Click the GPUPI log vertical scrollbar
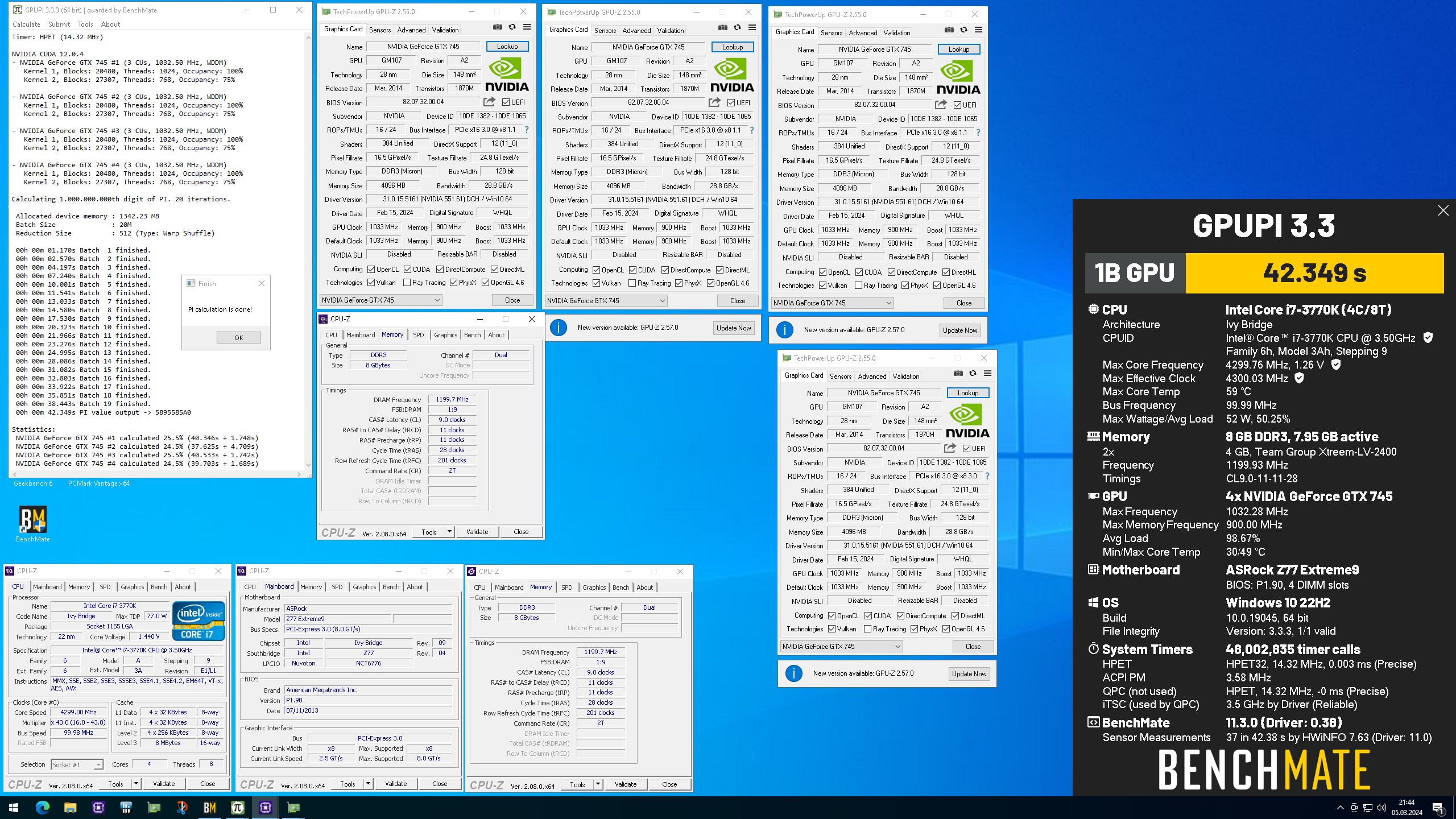 [x=308, y=251]
